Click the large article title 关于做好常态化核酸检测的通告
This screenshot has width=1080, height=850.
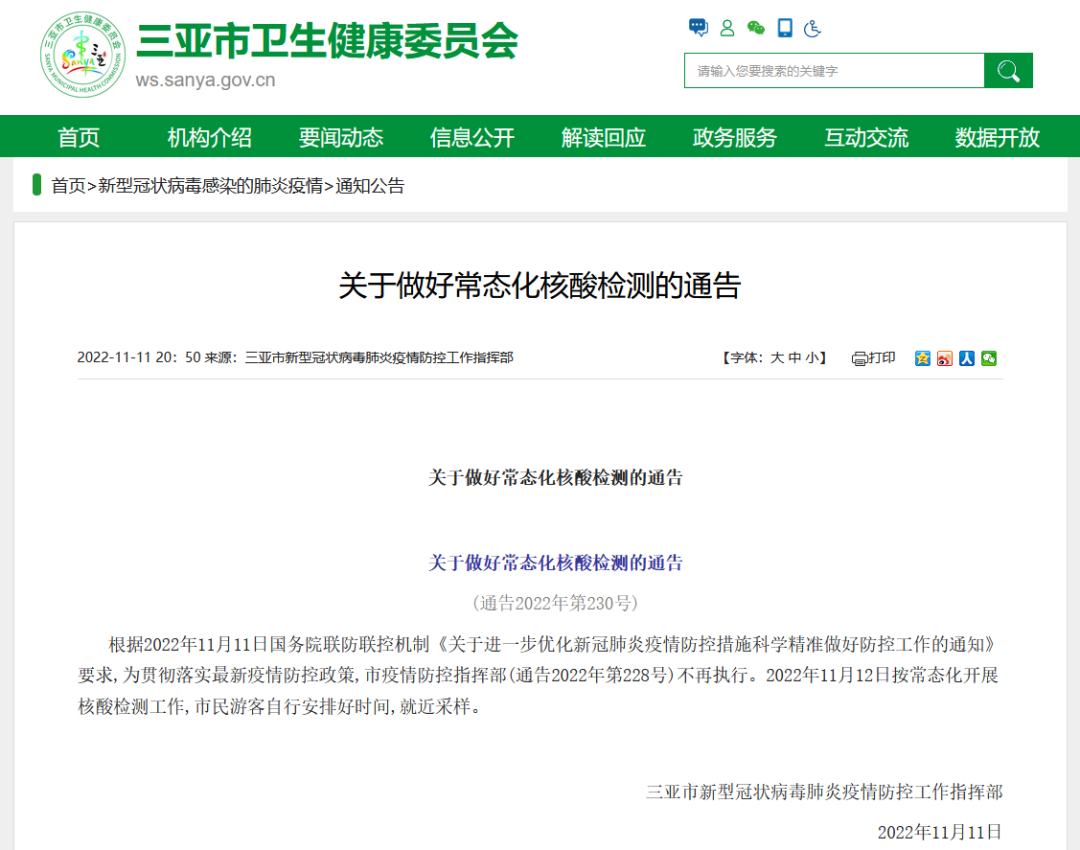tap(539, 285)
